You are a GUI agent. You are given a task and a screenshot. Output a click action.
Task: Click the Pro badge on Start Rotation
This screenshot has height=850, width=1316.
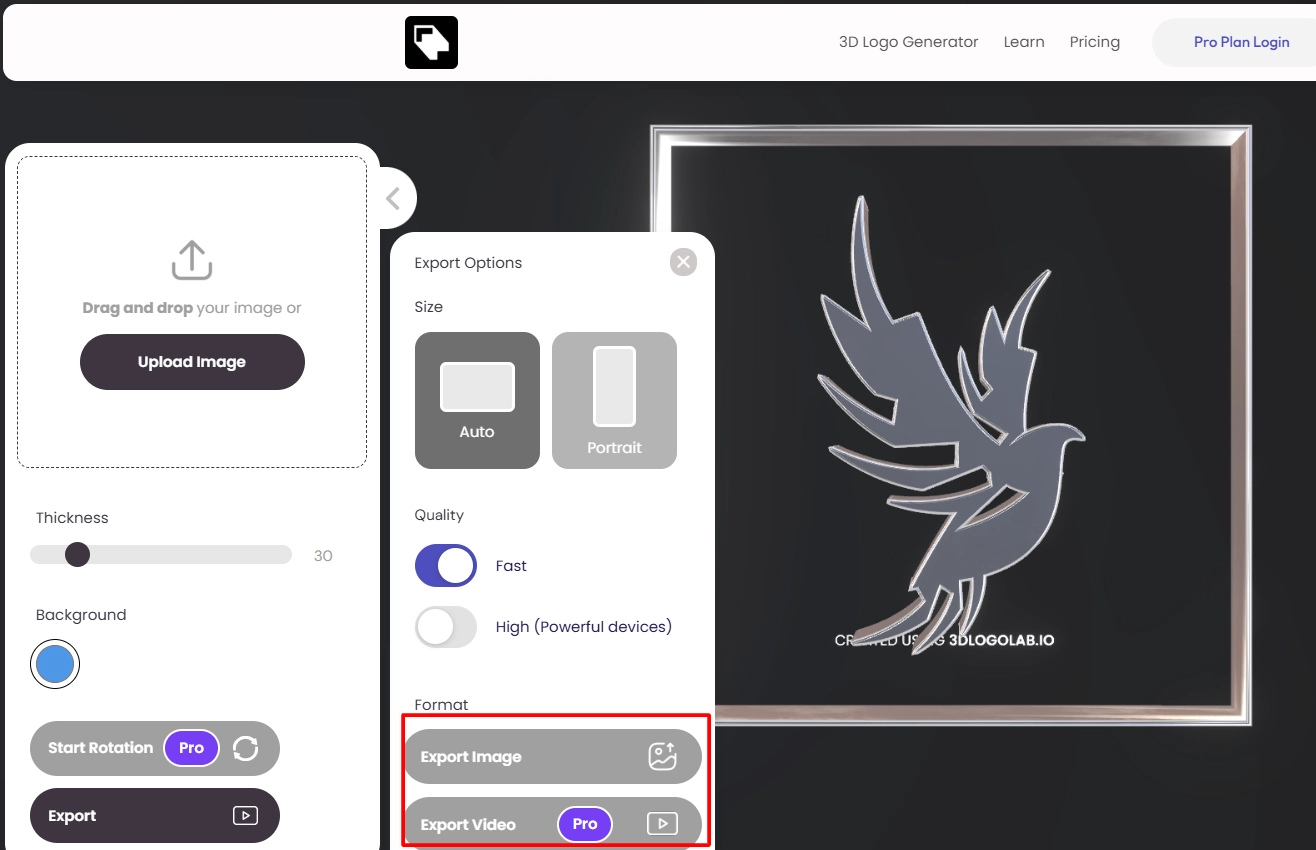pyautogui.click(x=190, y=748)
